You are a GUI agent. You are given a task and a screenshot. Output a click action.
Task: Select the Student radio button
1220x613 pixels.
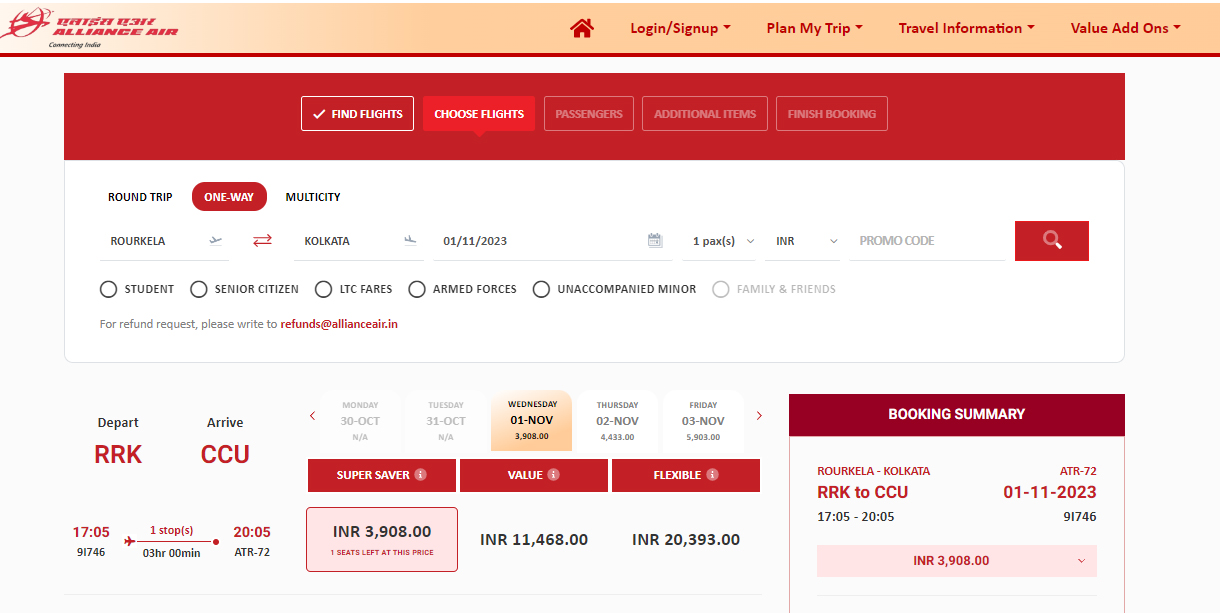click(x=109, y=289)
